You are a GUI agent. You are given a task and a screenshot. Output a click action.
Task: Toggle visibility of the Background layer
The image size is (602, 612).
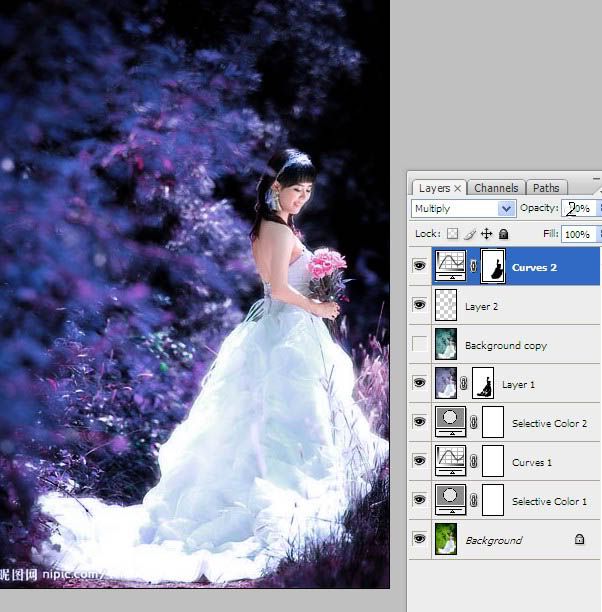click(x=419, y=540)
